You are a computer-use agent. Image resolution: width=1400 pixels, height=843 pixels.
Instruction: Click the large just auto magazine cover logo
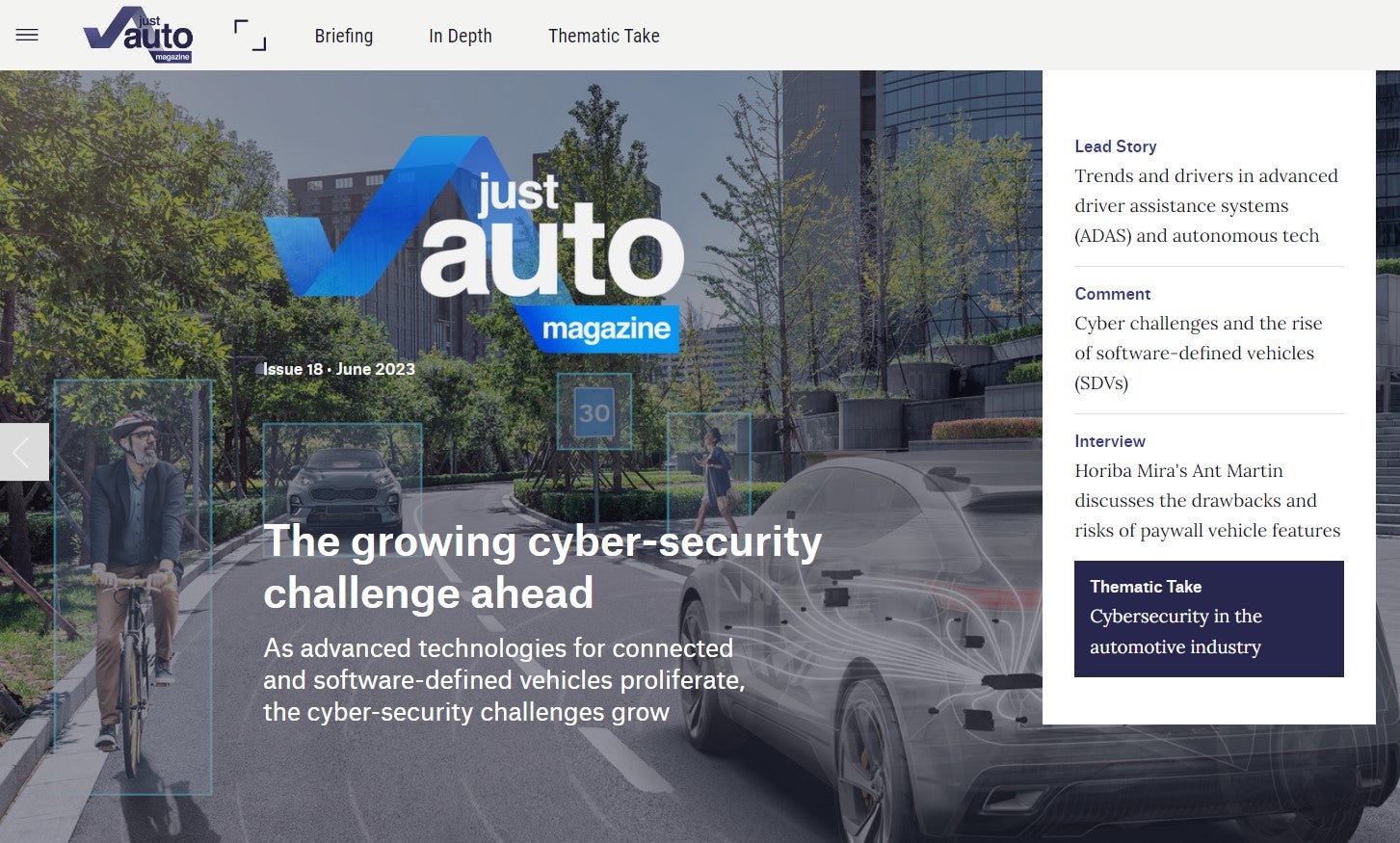tap(473, 244)
